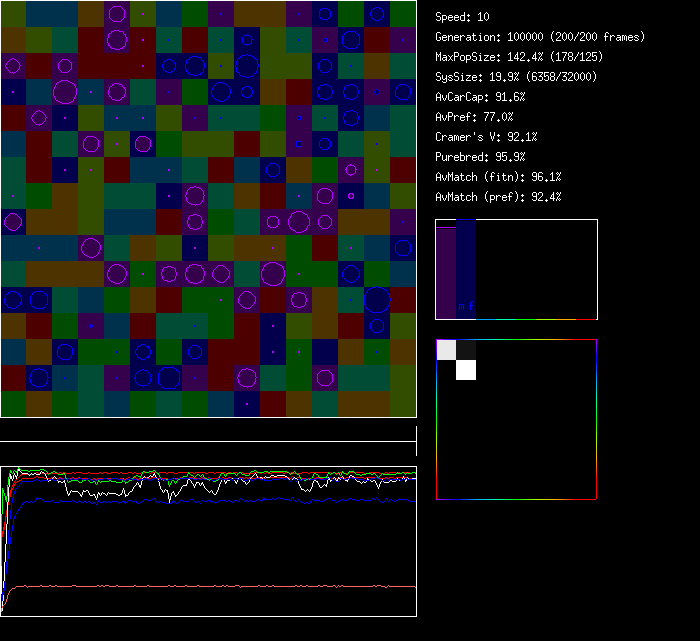700x641 pixels.
Task: Select the MaxPopSize statistic line
Action: (x=519, y=57)
